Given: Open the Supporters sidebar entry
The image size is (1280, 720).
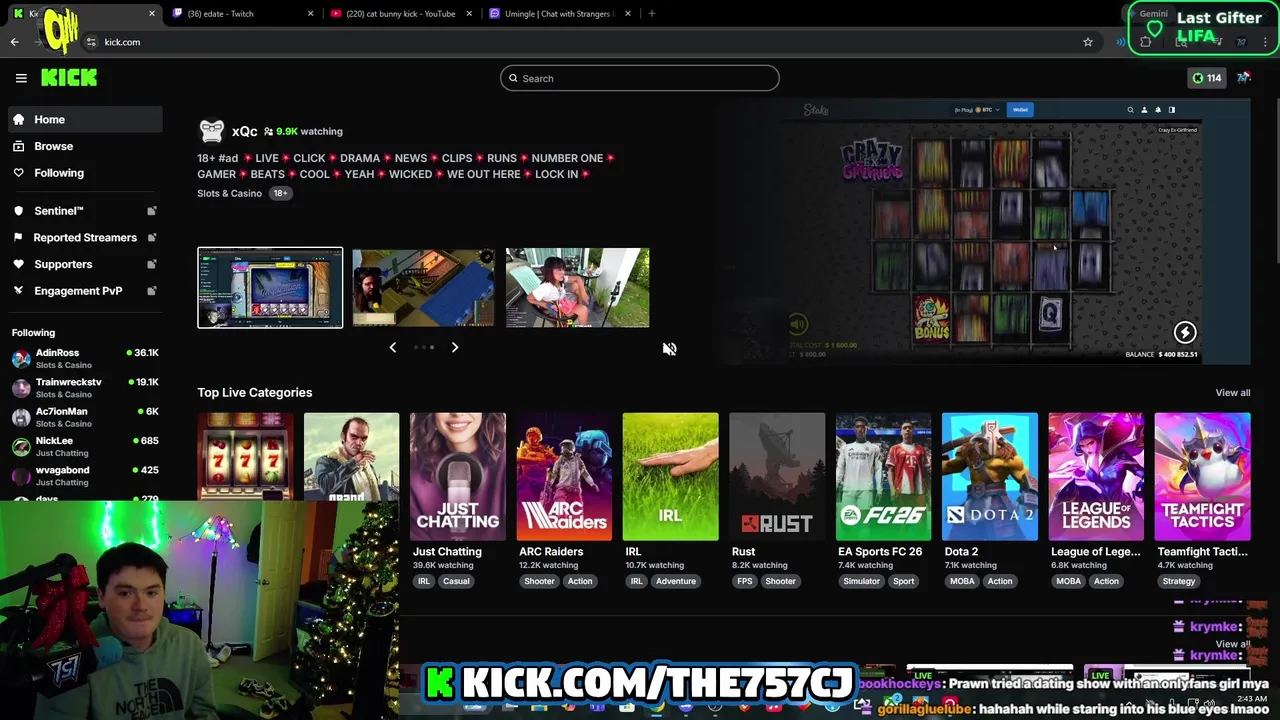Looking at the screenshot, I should pos(84,264).
